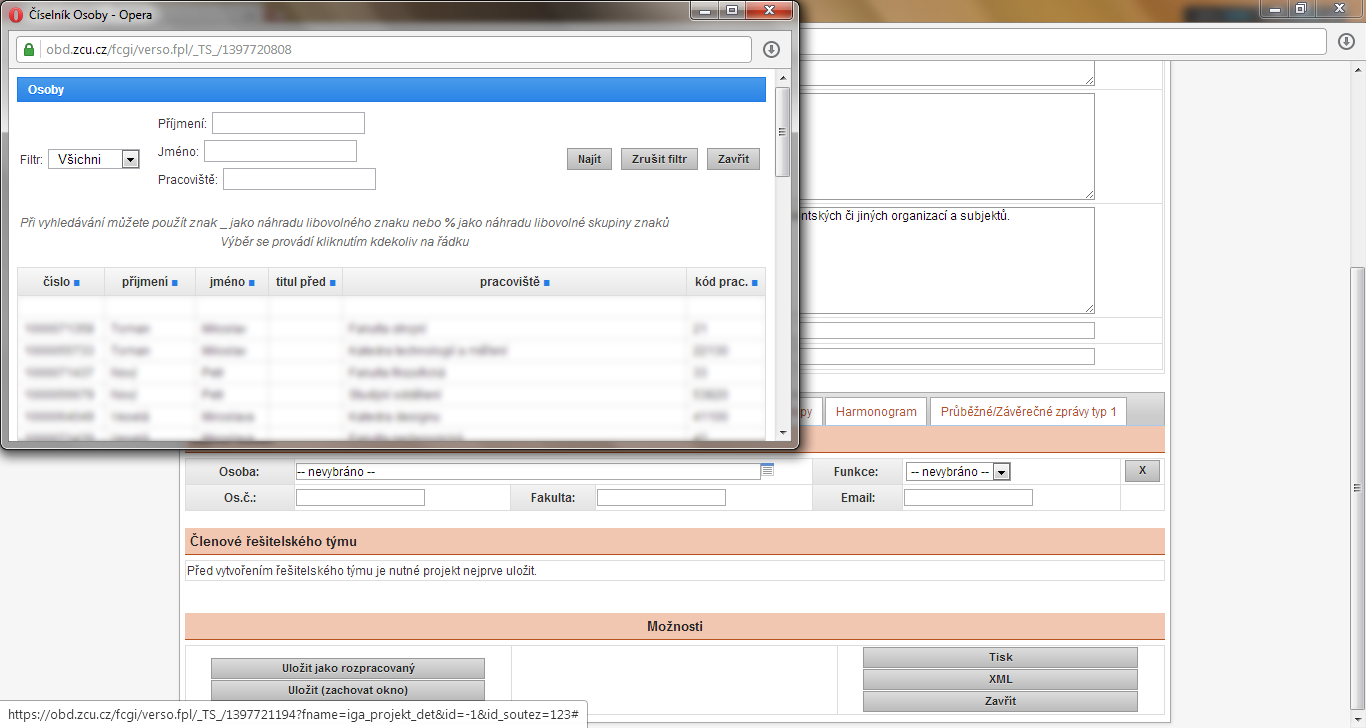Click Uložit jako rozpracovaný button

(x=348, y=668)
